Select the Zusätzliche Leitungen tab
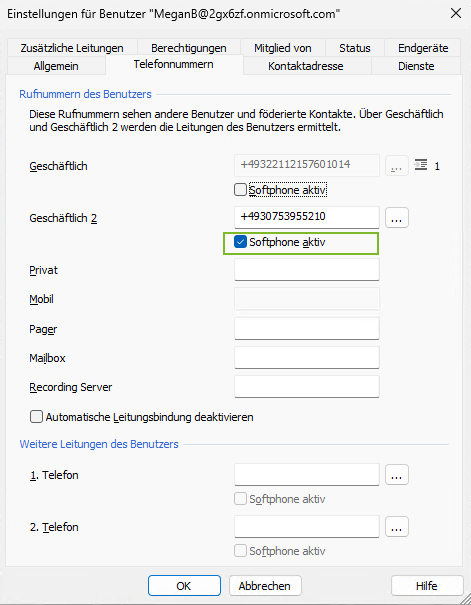 [72, 48]
